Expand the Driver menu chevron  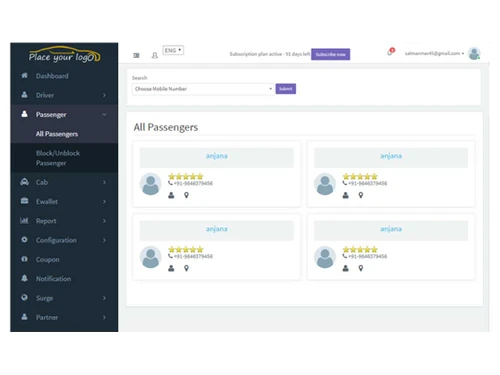click(104, 95)
